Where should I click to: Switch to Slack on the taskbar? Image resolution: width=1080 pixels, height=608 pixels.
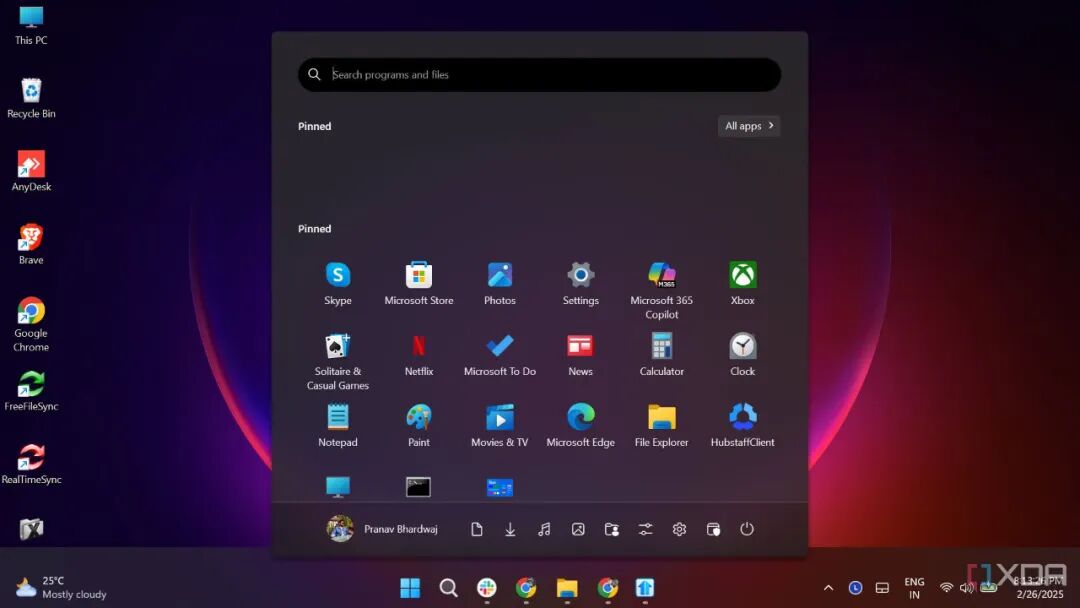click(487, 587)
